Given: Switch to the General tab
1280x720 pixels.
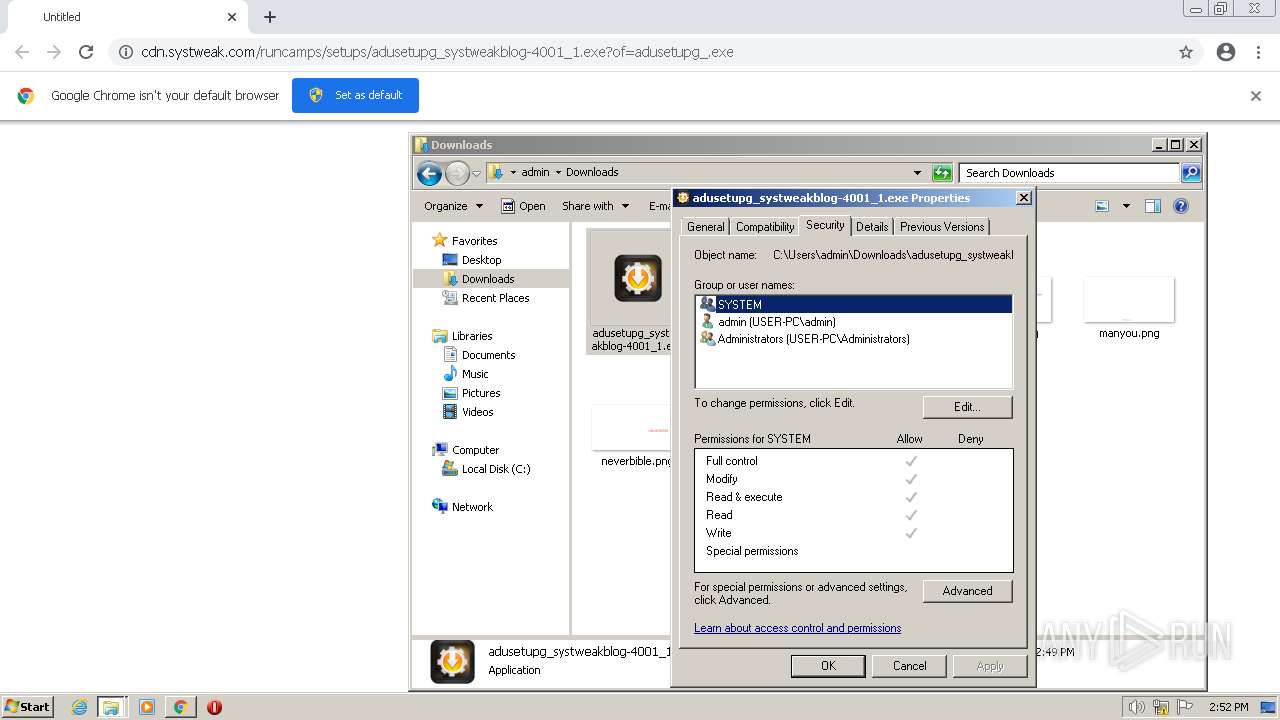Looking at the screenshot, I should (705, 227).
